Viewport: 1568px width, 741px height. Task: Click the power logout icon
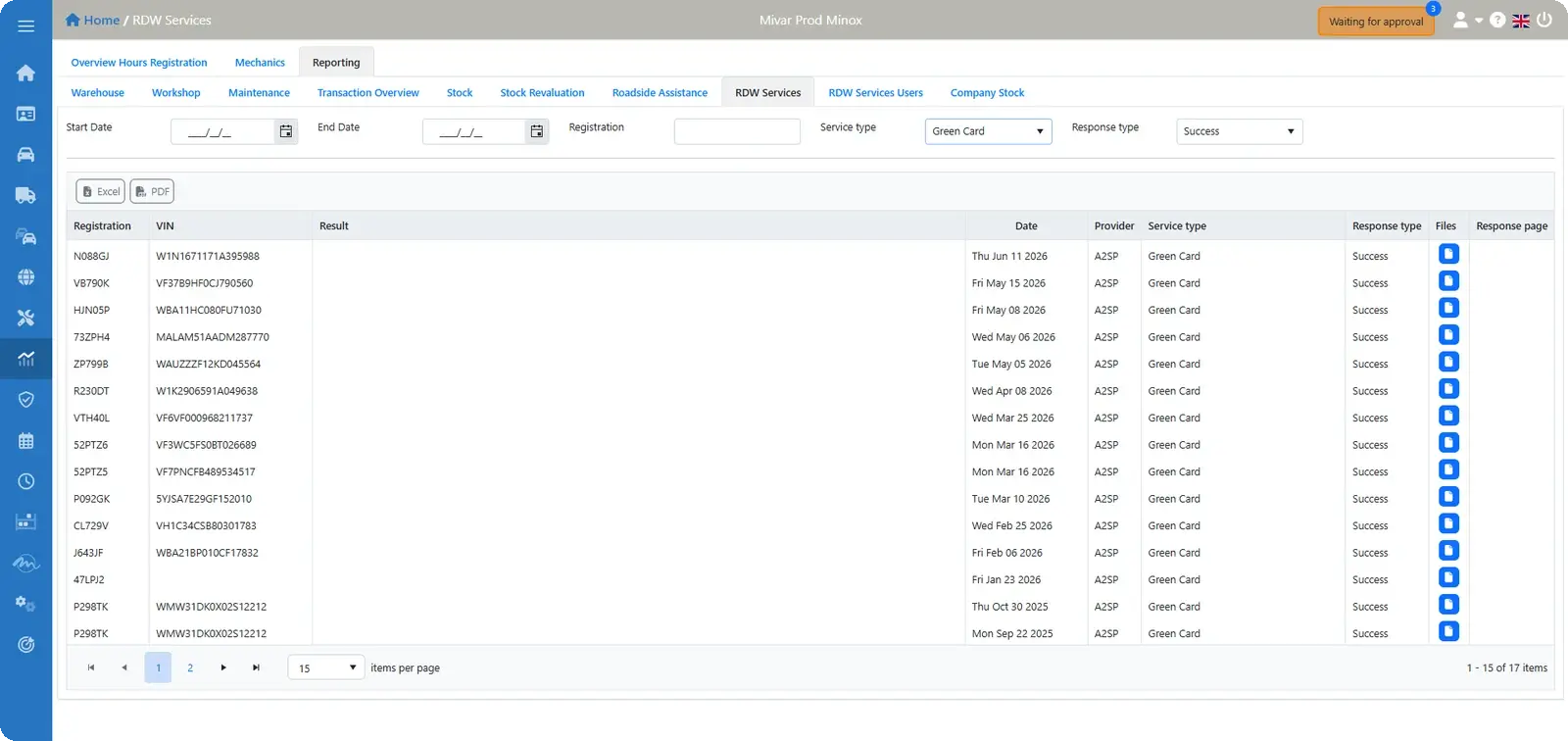(x=1544, y=20)
